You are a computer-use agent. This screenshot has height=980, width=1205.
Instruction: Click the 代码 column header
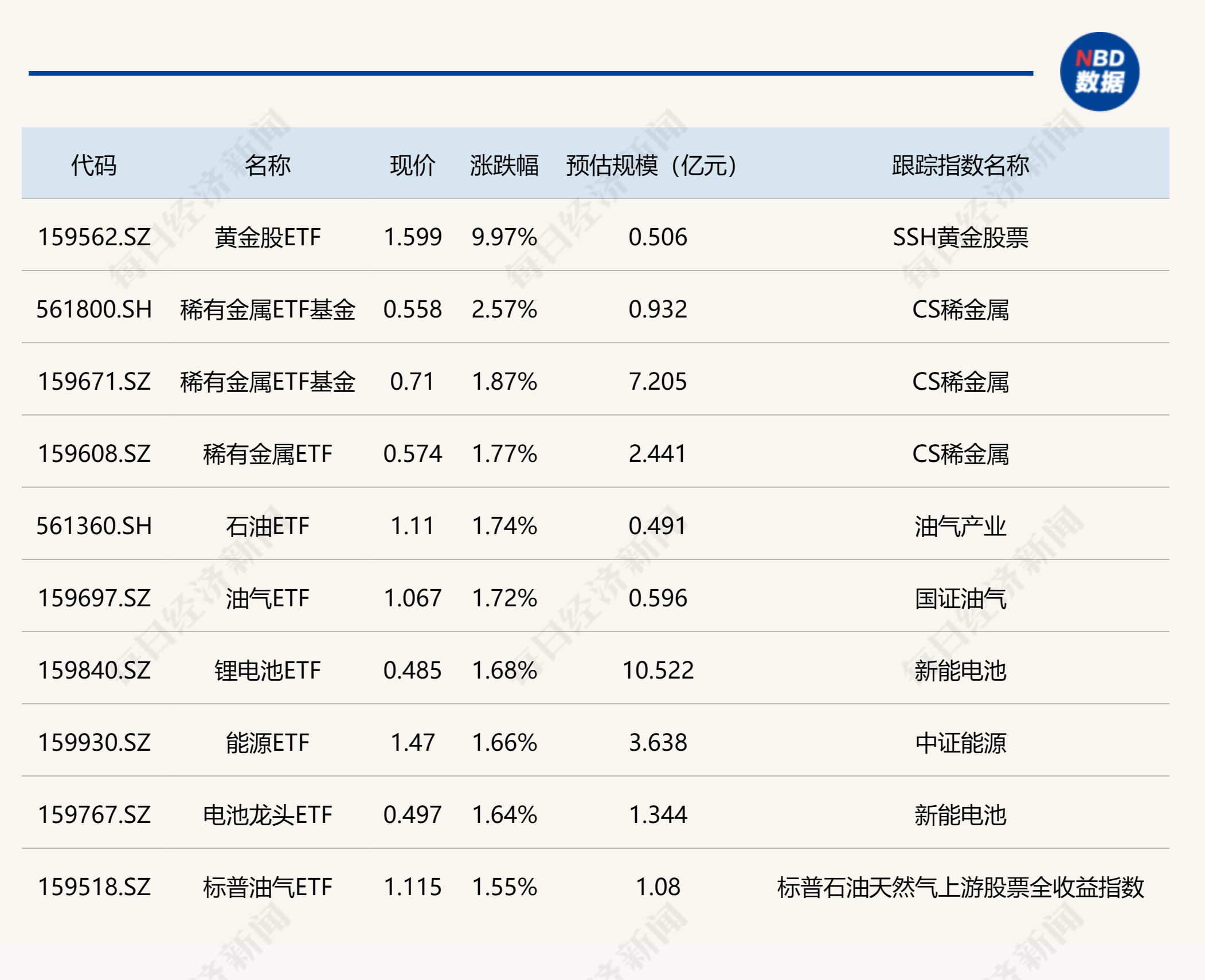tap(93, 166)
